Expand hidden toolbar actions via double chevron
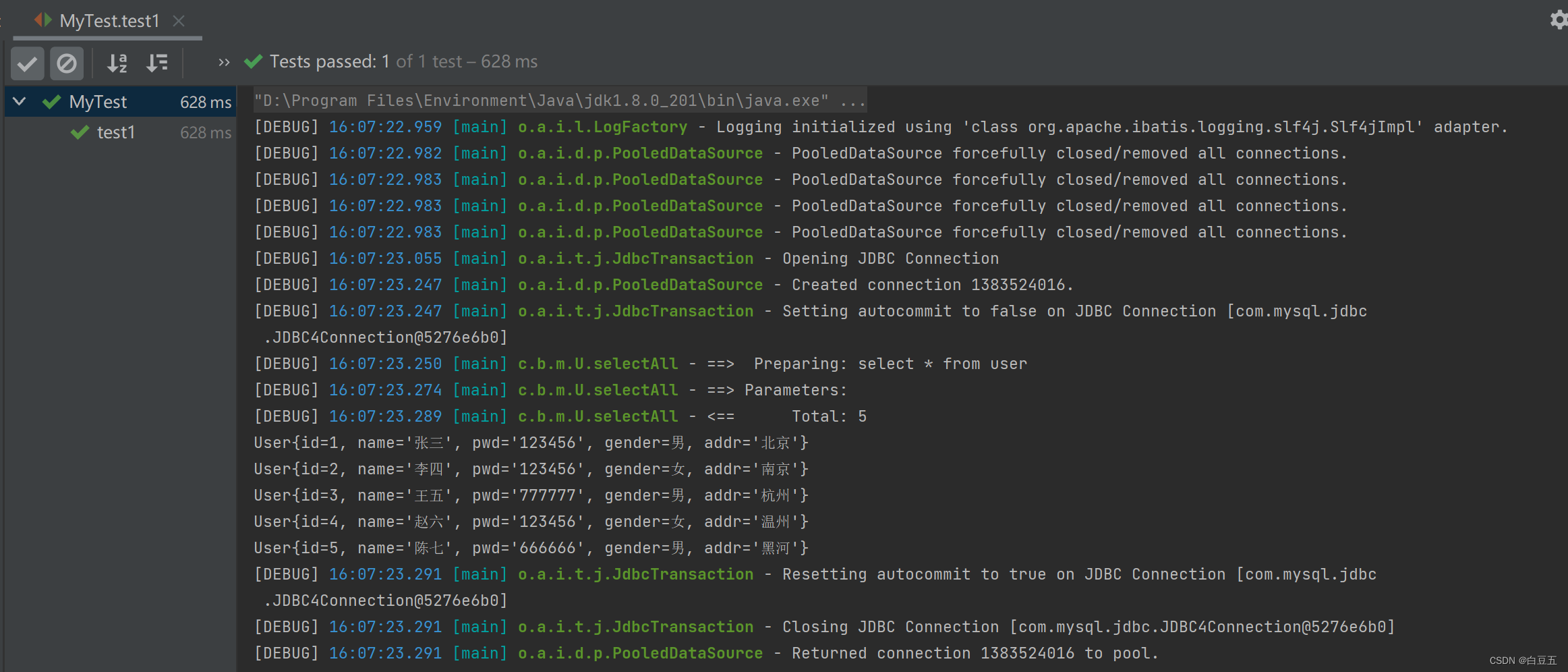Screen dimensions: 1568x672 [224, 63]
